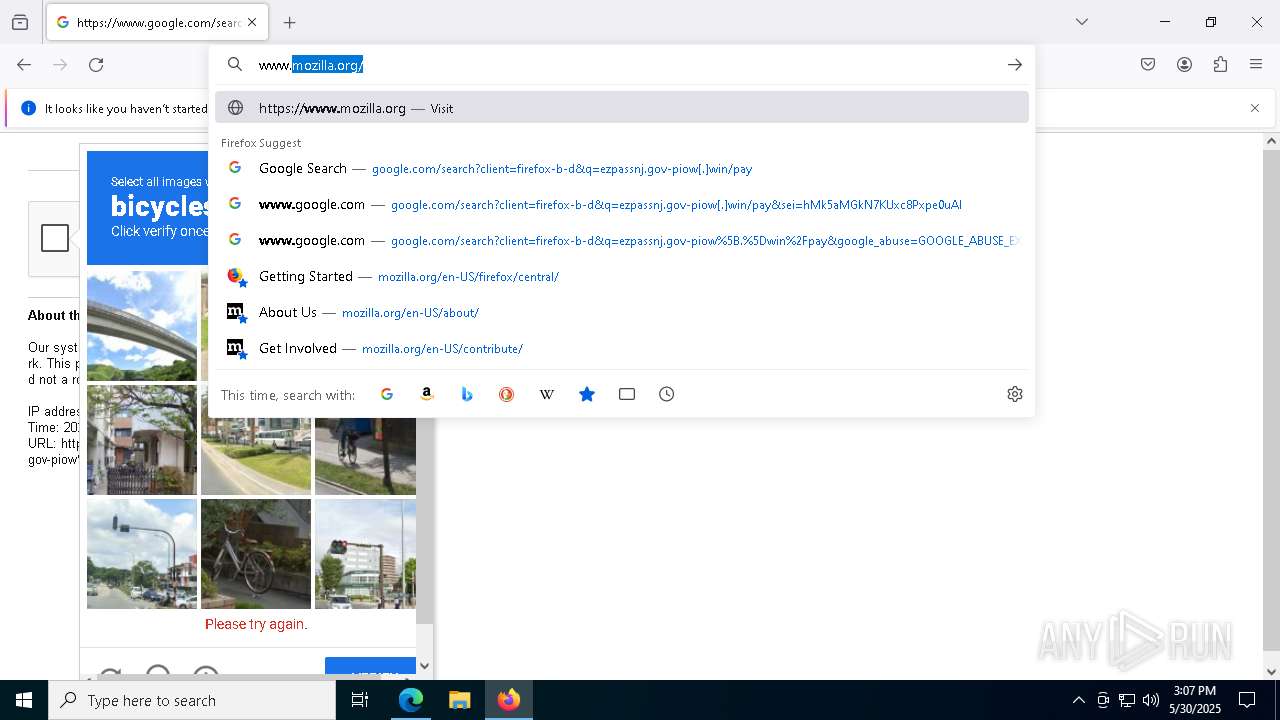The height and width of the screenshot is (720, 1280).
Task: Open File Explorer from taskbar
Action: point(459,700)
